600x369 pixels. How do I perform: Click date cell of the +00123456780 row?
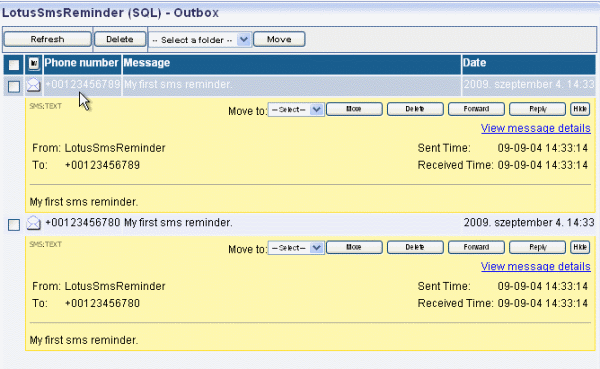click(529, 222)
